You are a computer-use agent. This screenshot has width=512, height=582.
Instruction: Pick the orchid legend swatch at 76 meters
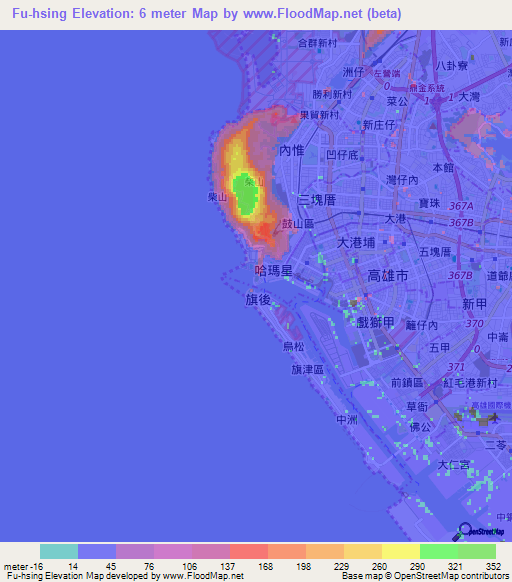coord(173,552)
